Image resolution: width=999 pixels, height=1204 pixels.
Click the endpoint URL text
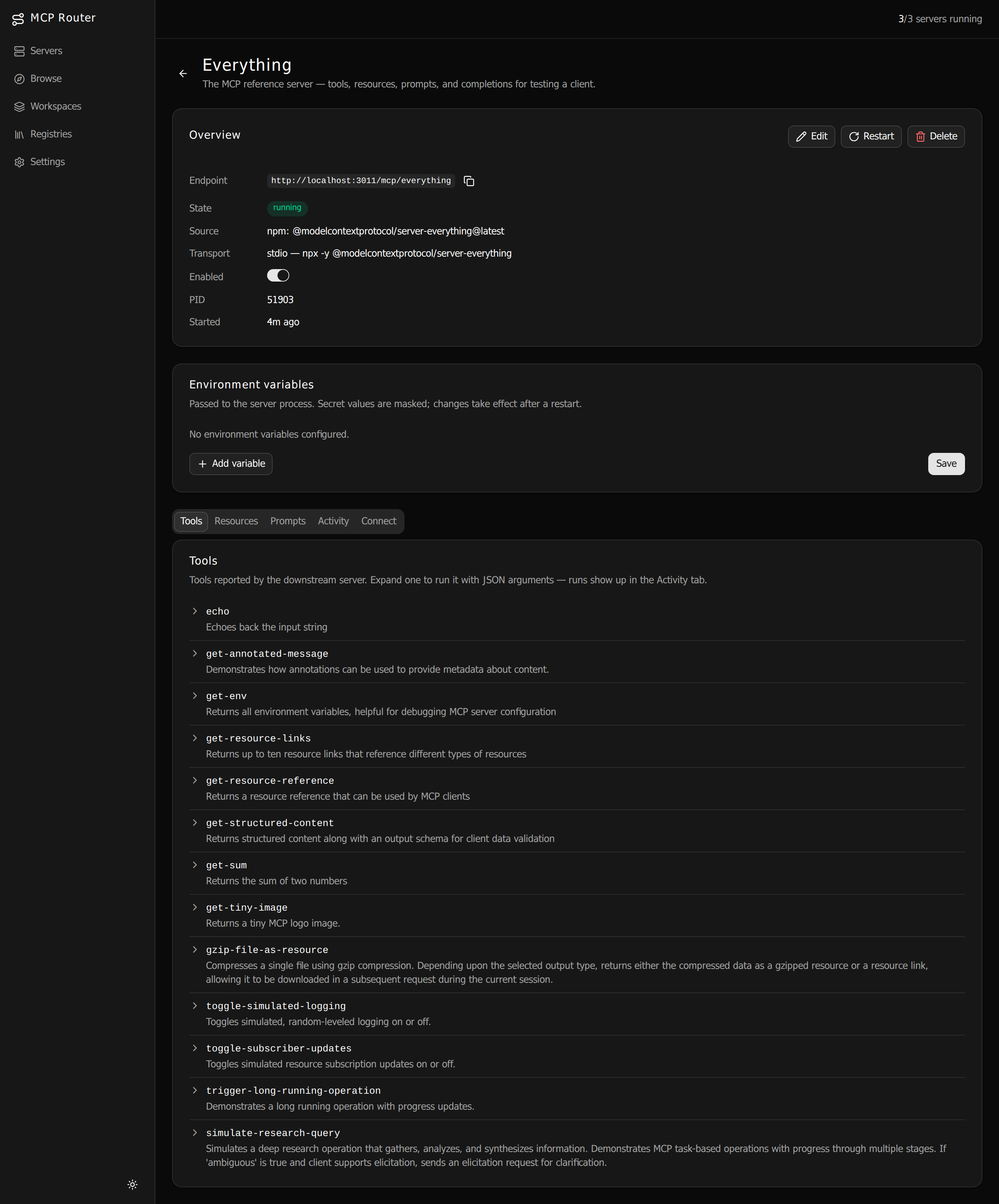tap(361, 181)
